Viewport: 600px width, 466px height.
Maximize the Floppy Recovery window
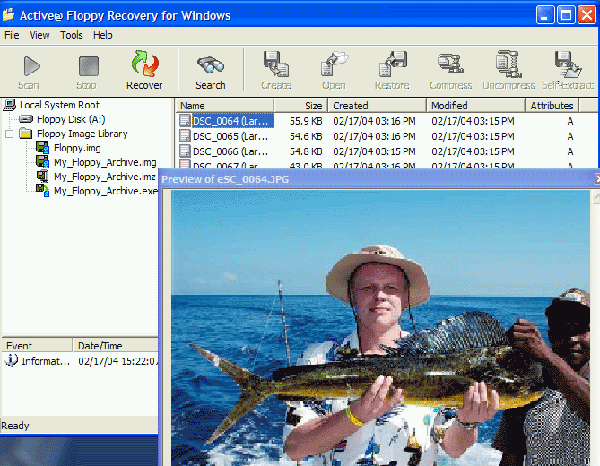coord(566,15)
